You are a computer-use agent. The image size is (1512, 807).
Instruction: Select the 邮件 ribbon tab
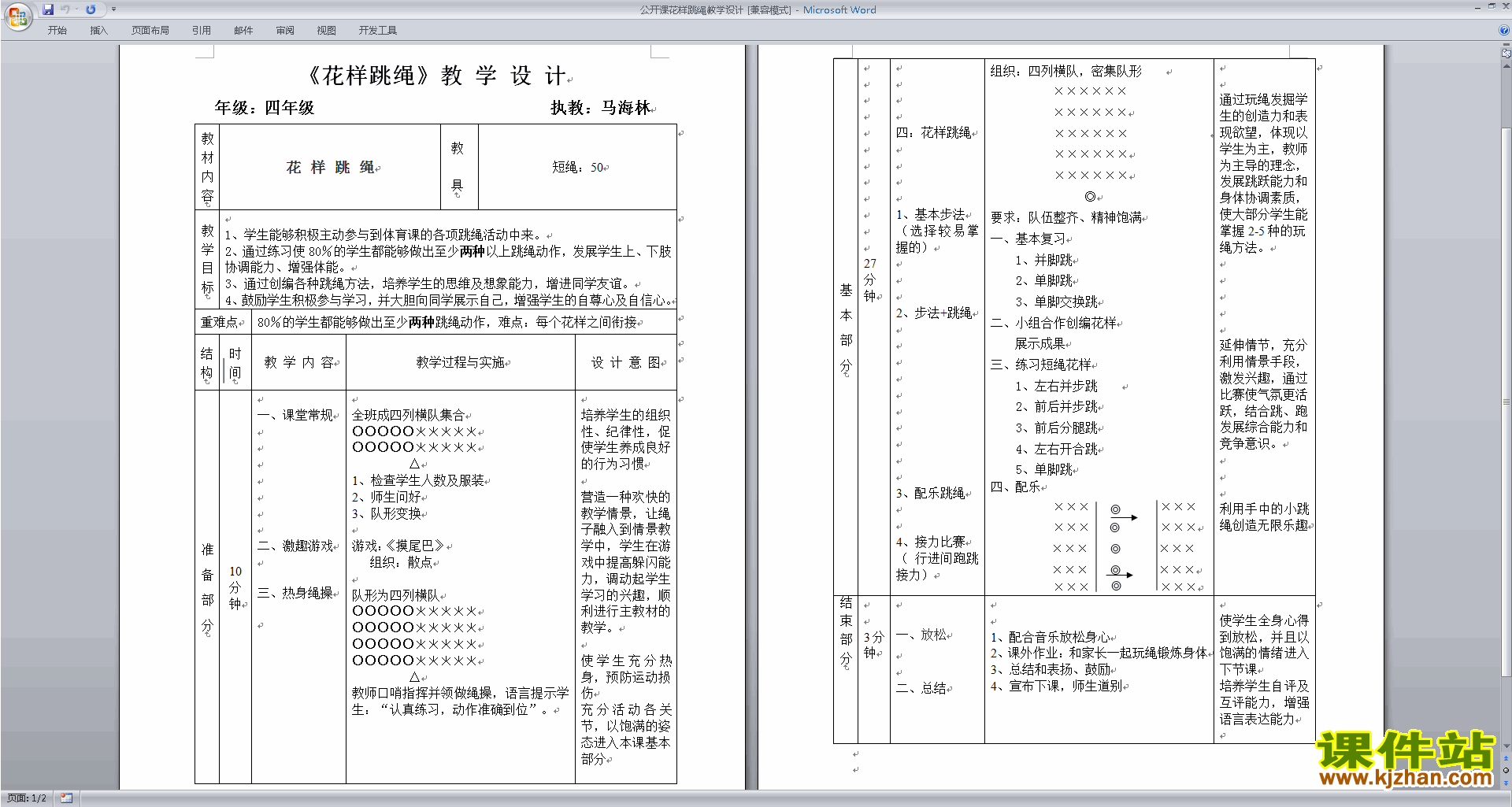pyautogui.click(x=243, y=30)
